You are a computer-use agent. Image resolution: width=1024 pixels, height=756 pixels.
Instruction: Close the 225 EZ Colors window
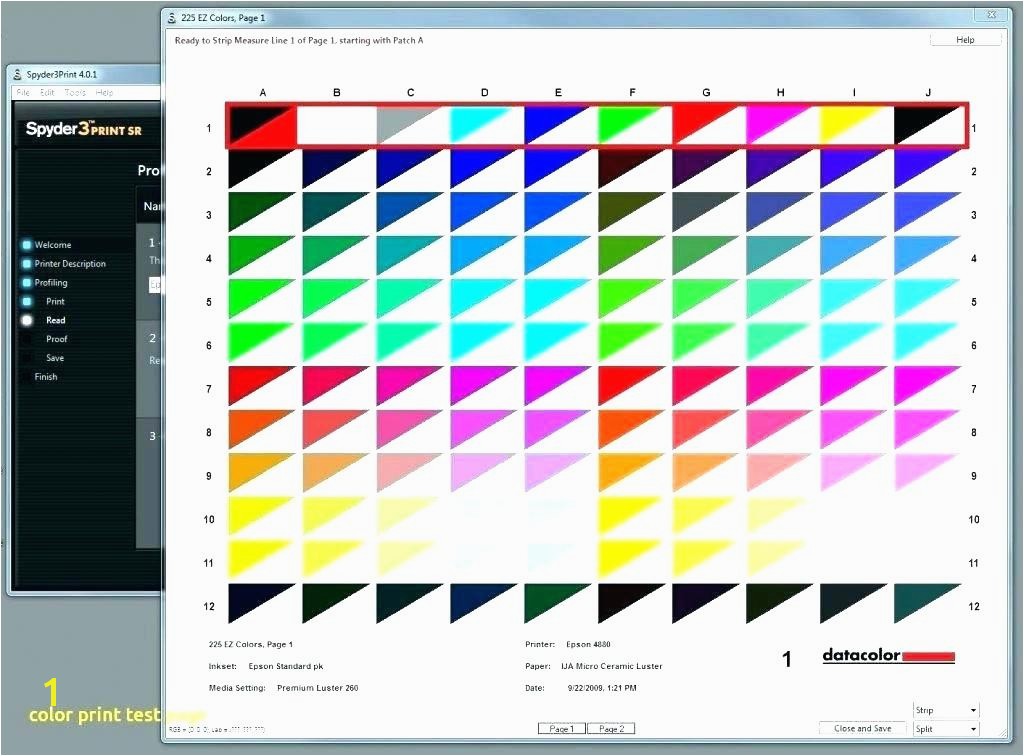tap(991, 14)
